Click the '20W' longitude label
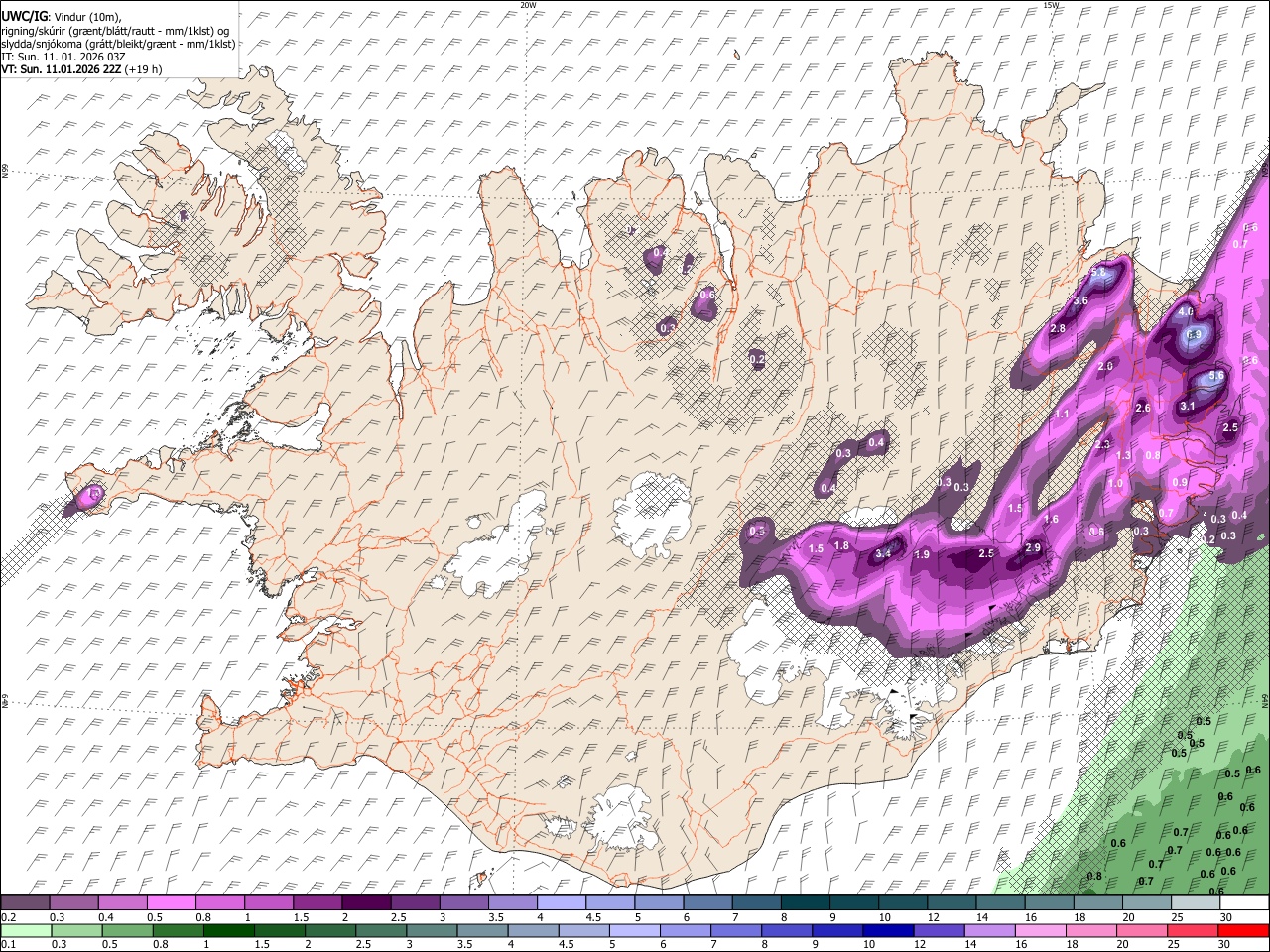This screenshot has height=952, width=1270. [x=528, y=5]
